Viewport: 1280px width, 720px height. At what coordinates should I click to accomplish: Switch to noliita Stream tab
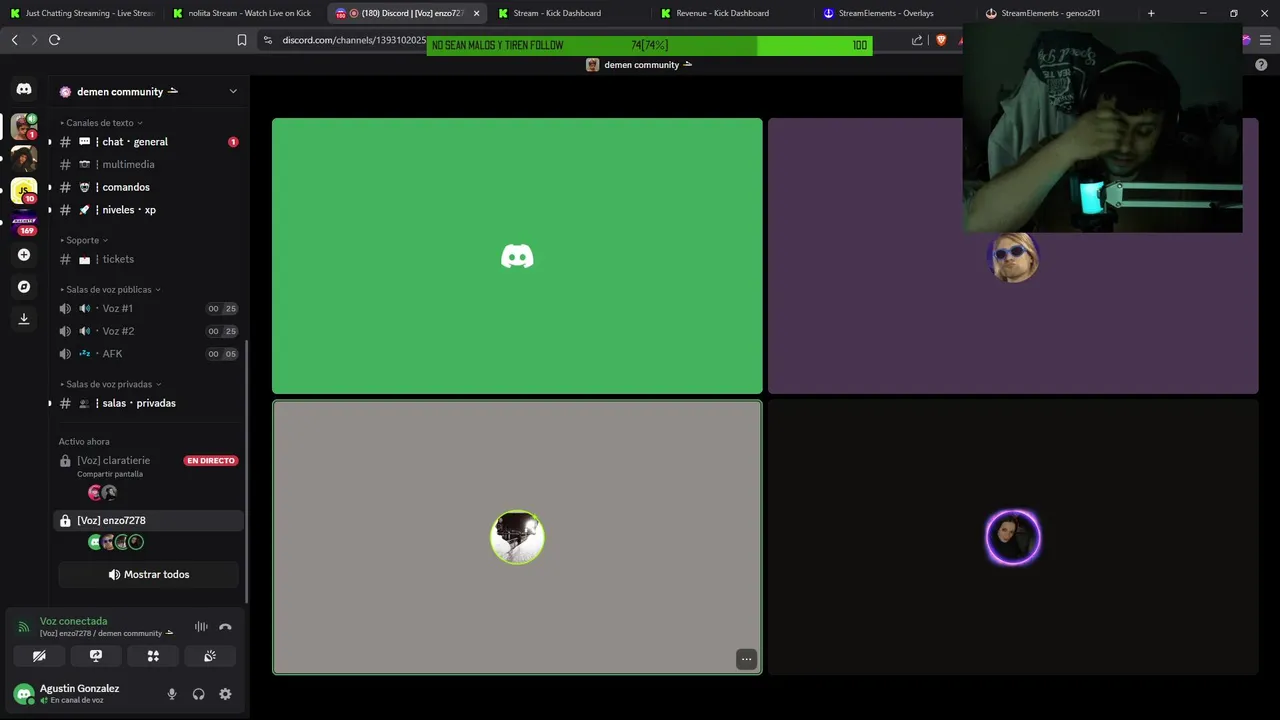click(x=243, y=13)
